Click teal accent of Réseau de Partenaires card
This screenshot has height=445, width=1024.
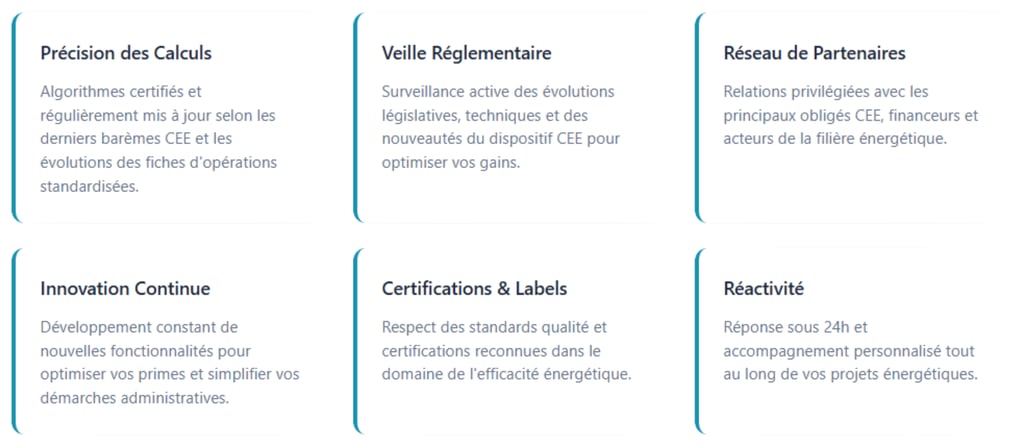click(x=697, y=118)
